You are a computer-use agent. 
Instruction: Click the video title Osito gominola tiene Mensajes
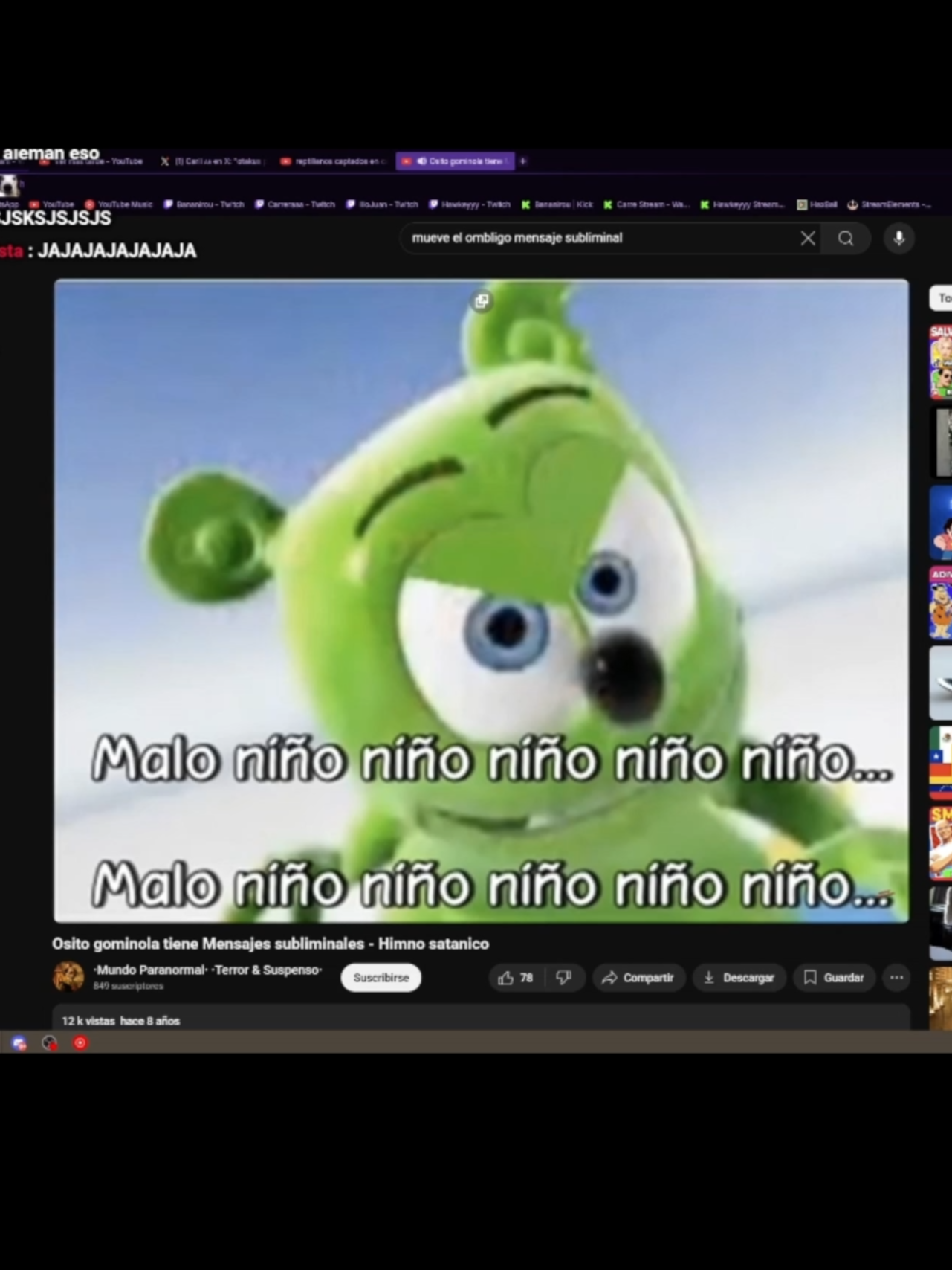coord(271,944)
